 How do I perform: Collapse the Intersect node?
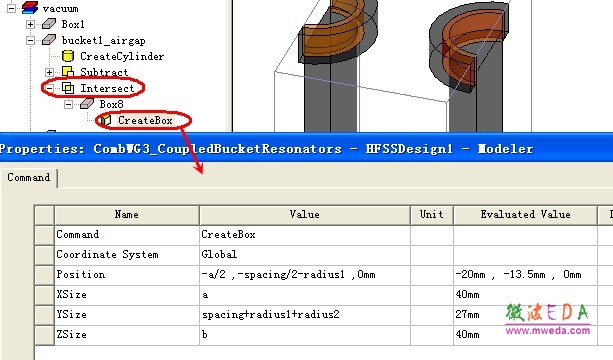(49, 88)
